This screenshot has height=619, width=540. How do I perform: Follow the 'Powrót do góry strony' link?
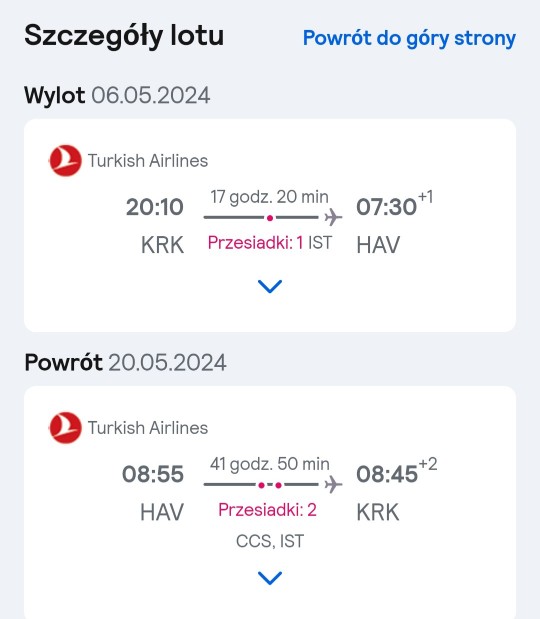point(409,38)
